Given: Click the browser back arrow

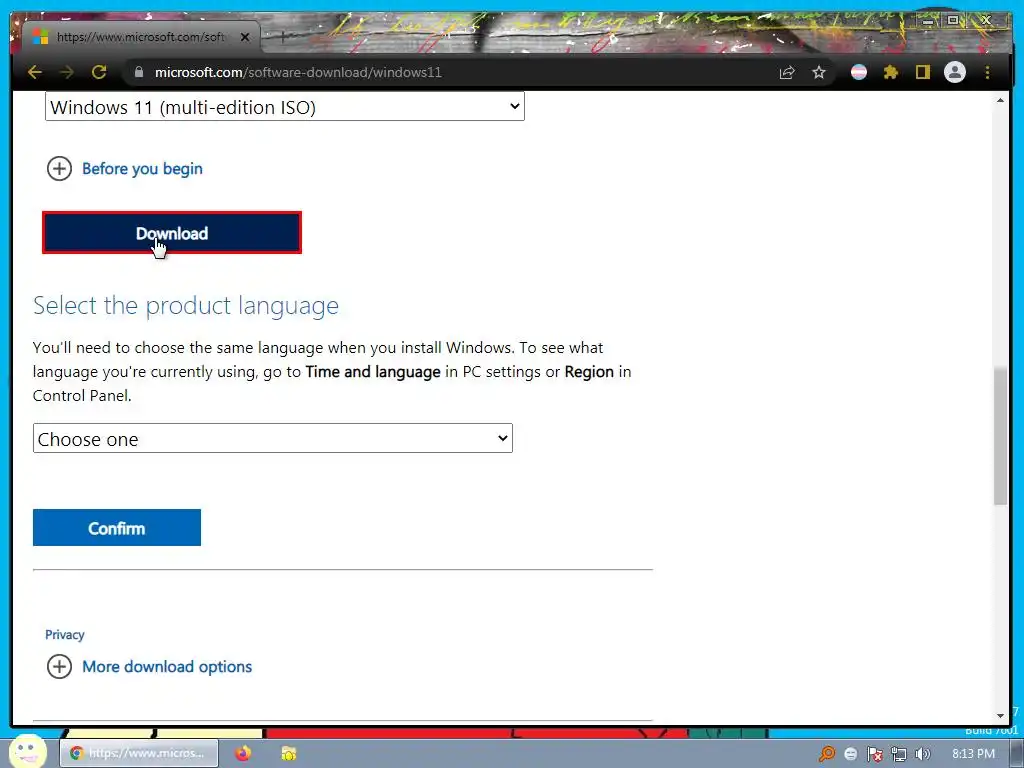Looking at the screenshot, I should (x=35, y=72).
